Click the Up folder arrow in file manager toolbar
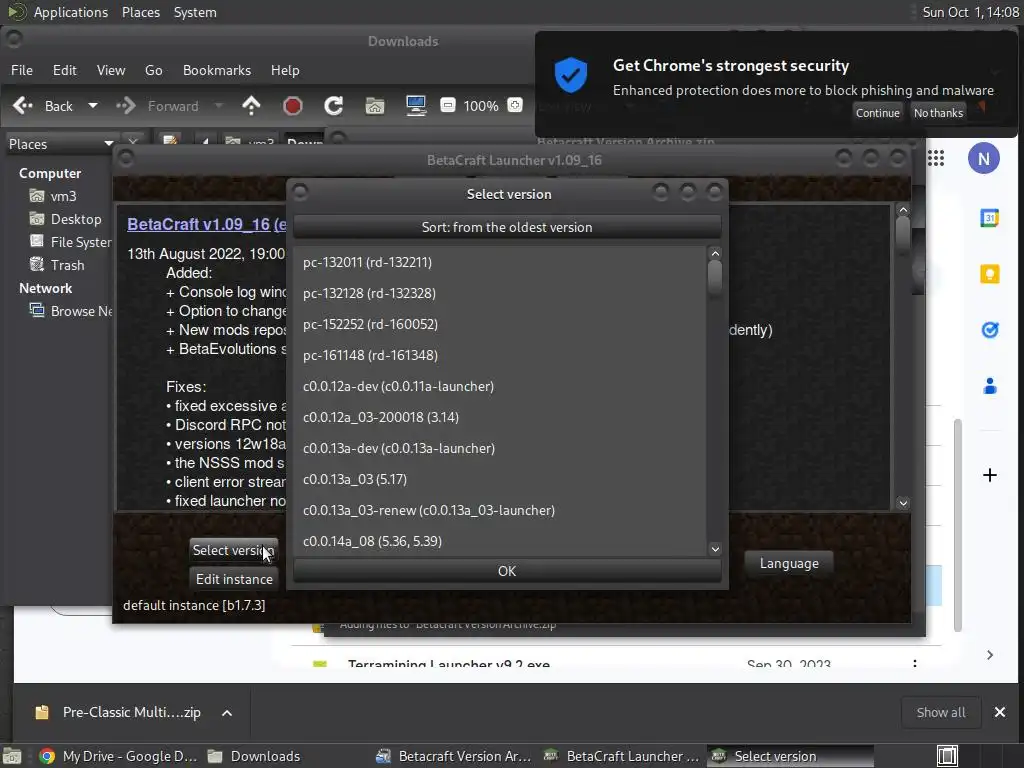Image resolution: width=1024 pixels, height=768 pixels. 251,106
